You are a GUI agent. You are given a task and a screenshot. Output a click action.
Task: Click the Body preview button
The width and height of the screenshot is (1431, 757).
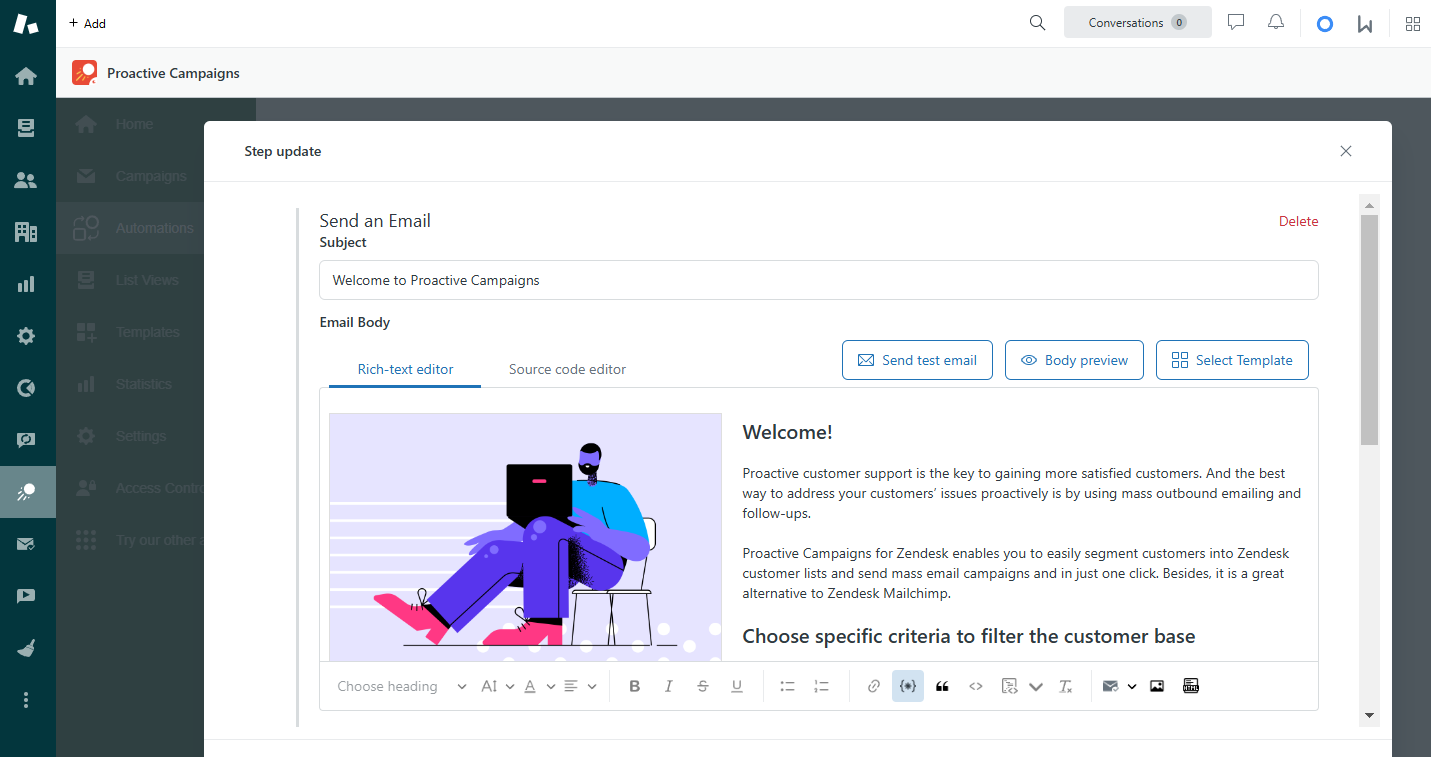click(x=1074, y=360)
